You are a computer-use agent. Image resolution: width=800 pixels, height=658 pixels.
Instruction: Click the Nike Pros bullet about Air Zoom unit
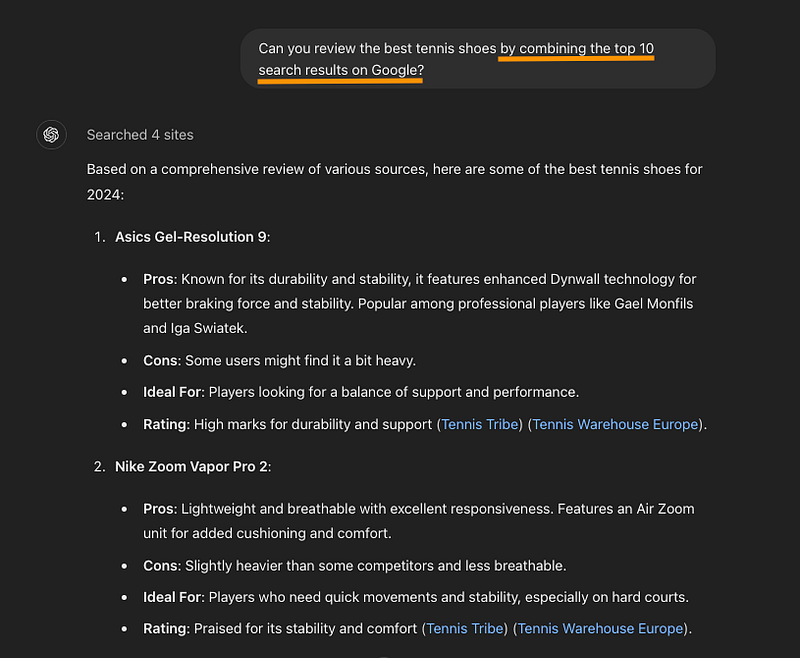pyautogui.click(x=418, y=521)
